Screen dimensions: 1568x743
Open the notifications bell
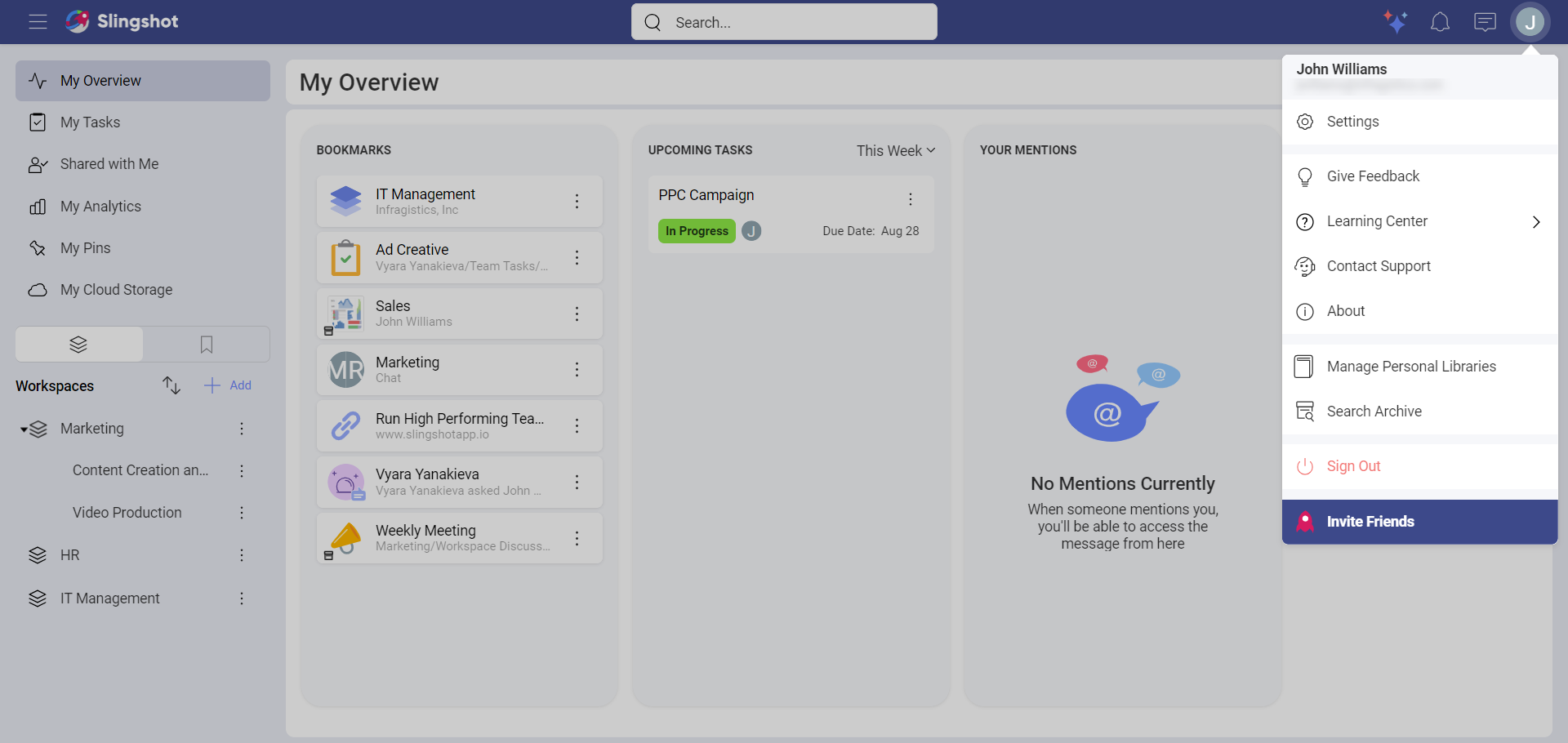[x=1440, y=22]
